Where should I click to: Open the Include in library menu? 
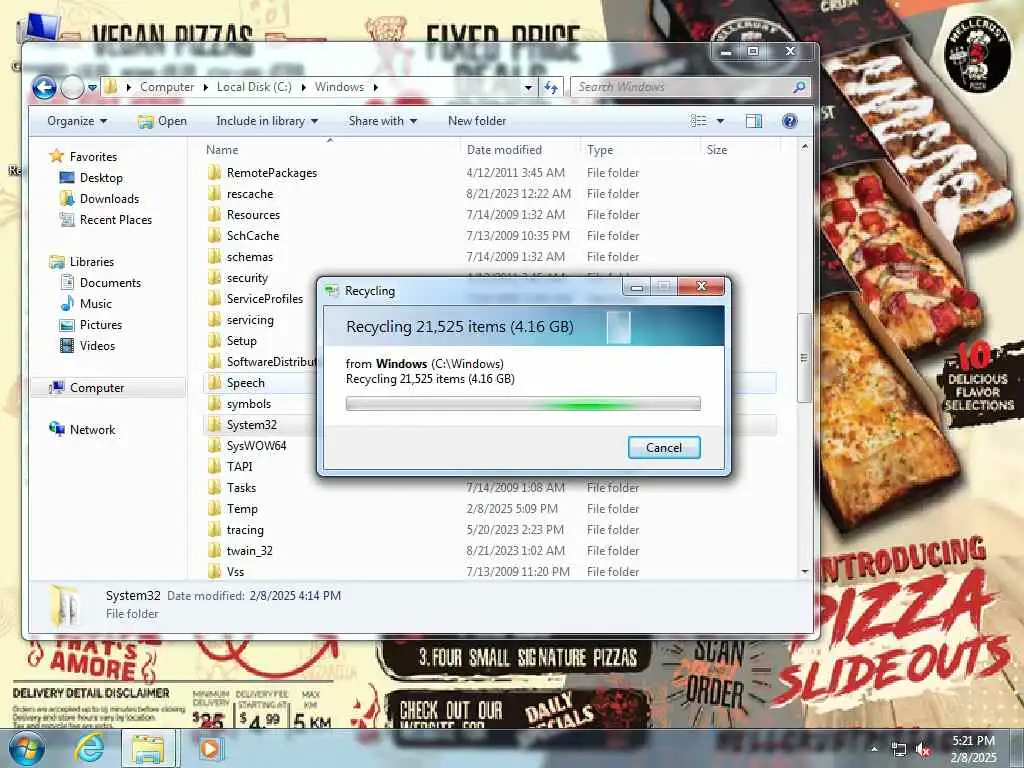point(266,121)
